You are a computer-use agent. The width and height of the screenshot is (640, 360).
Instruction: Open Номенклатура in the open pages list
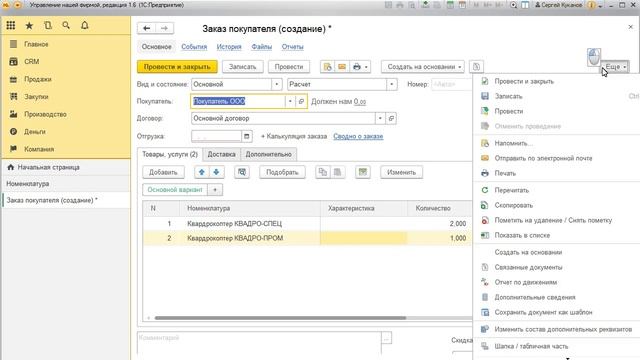coord(28,184)
